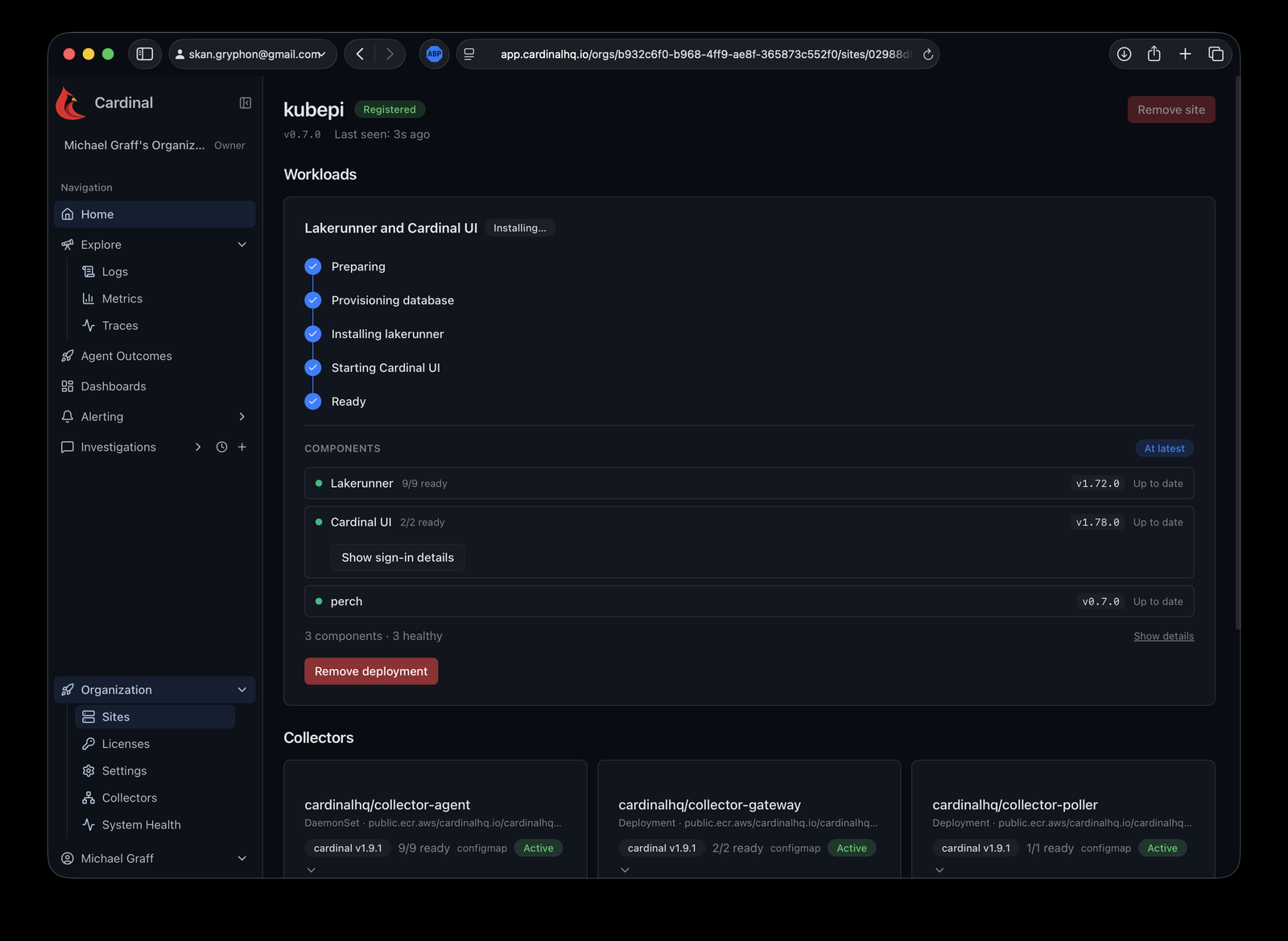Viewport: 1288px width, 941px height.
Task: Toggle the browser sidebar button
Action: [145, 54]
